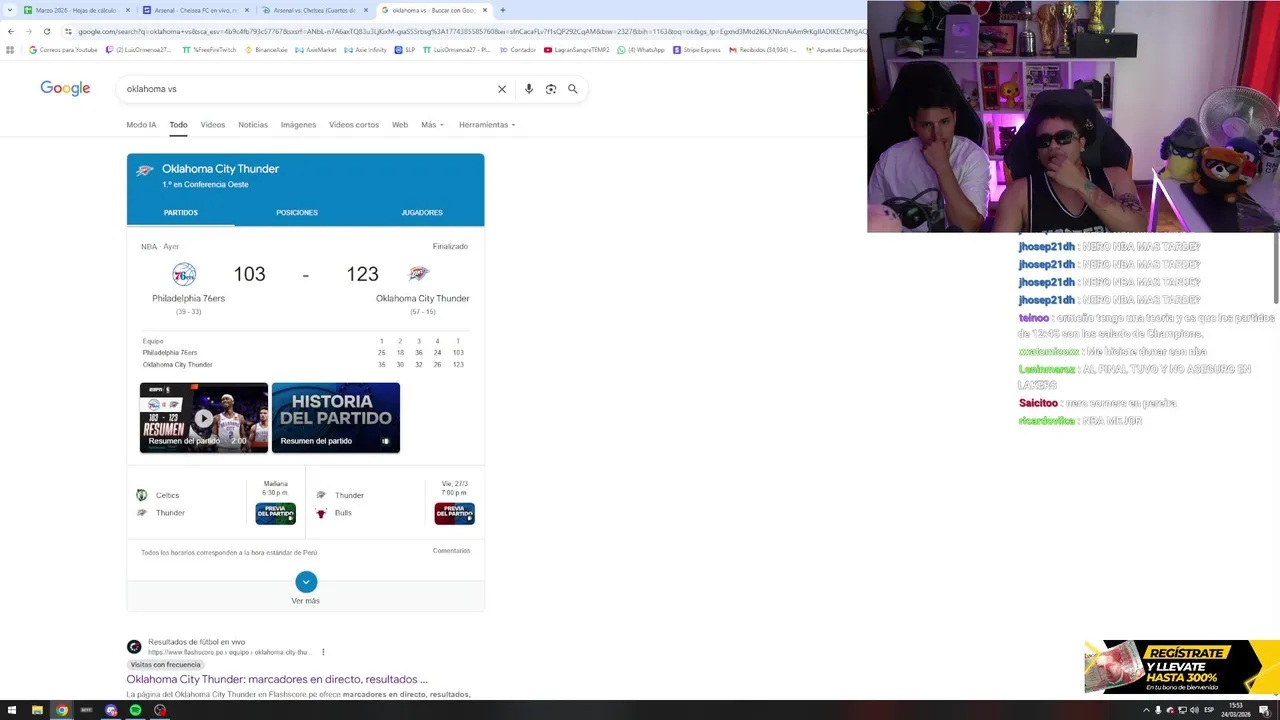Viewport: 1280px width, 720px height.
Task: Select the PARTIDOS tab
Action: tap(181, 213)
